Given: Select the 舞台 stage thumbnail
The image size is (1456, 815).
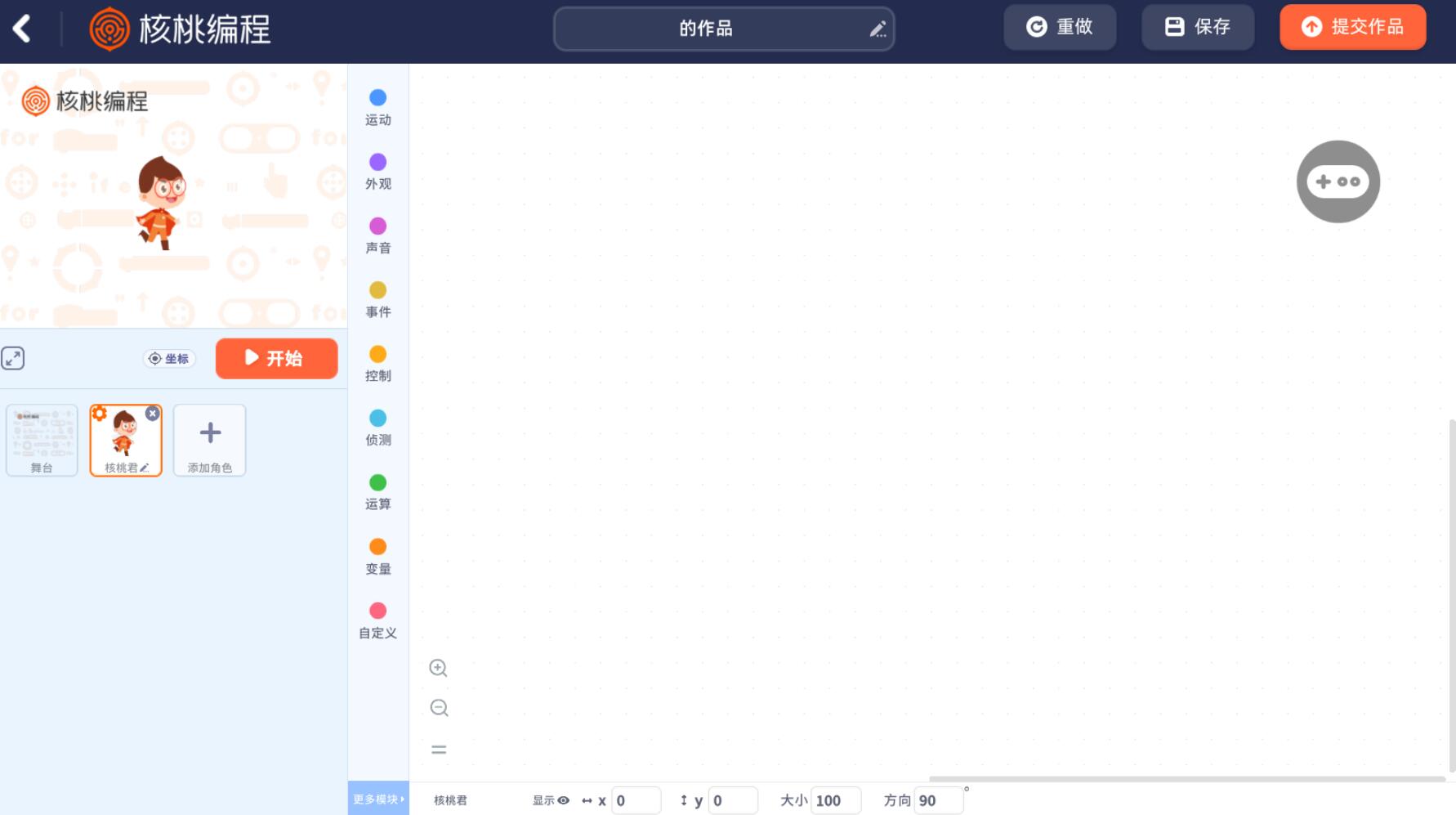Looking at the screenshot, I should 42,440.
